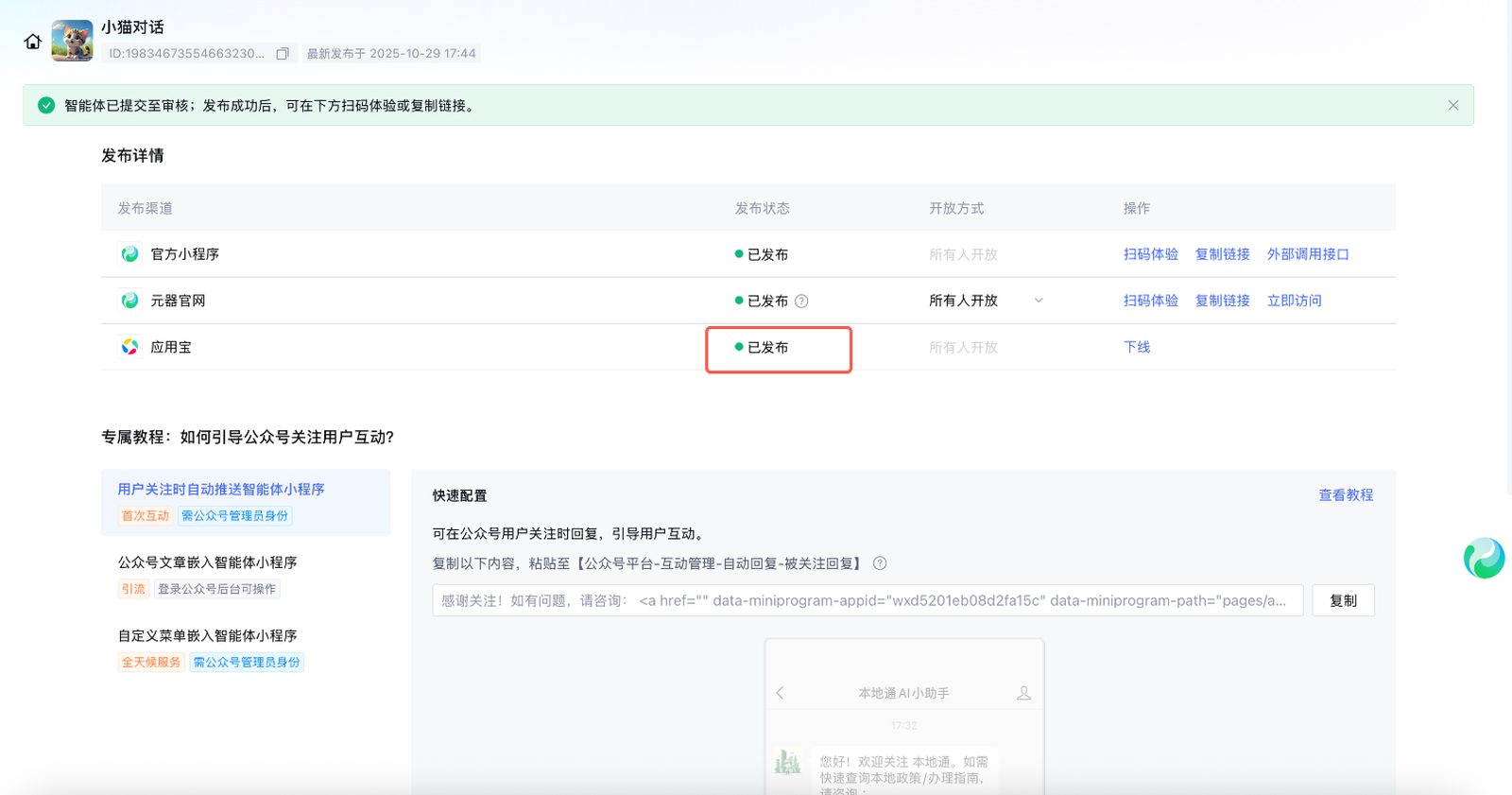Click 复制链接 in the 官方小程序 row
Screen dimensions: 1512x795
click(x=1222, y=254)
